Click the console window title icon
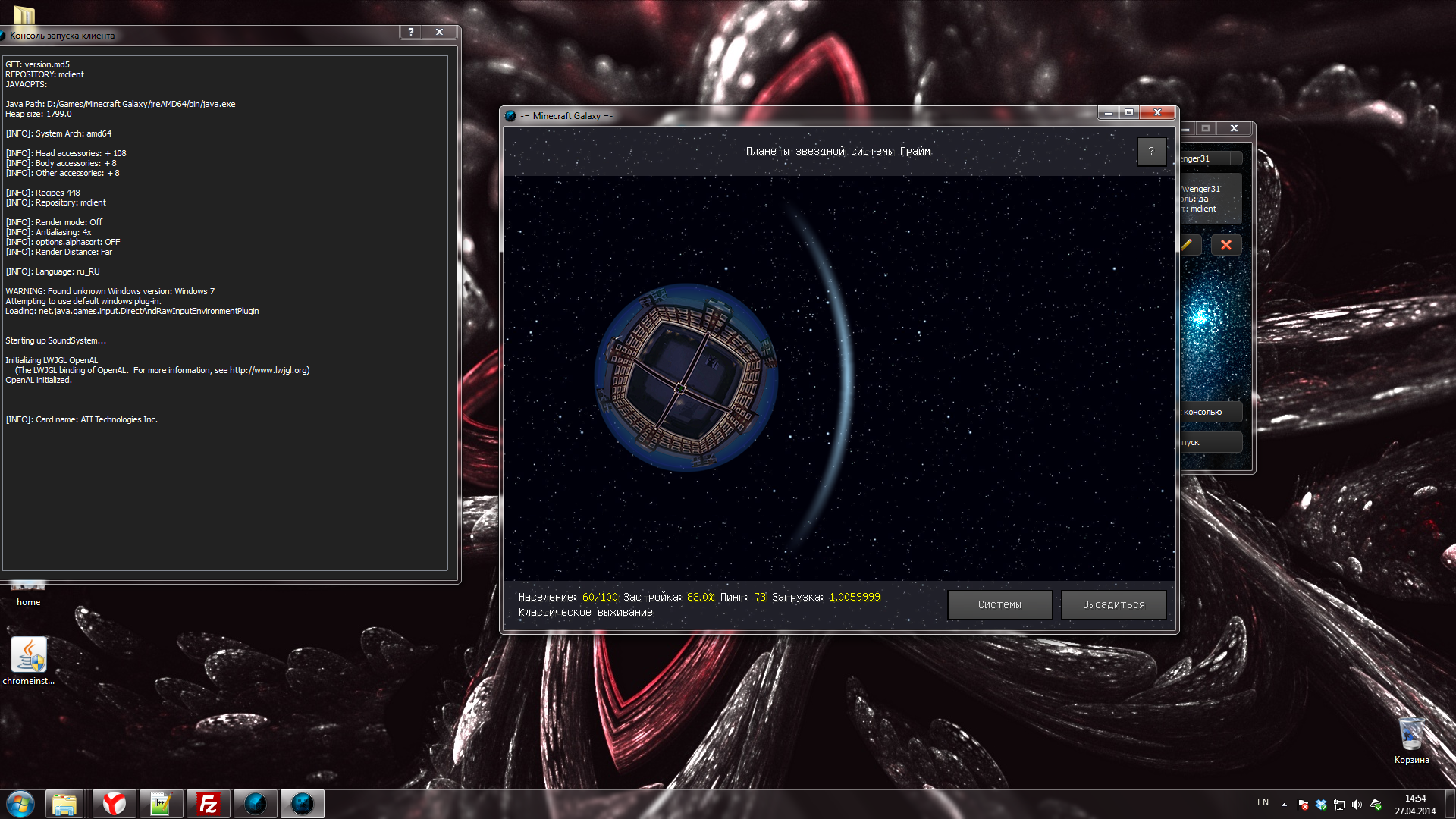This screenshot has width=1456, height=819. (x=2, y=36)
